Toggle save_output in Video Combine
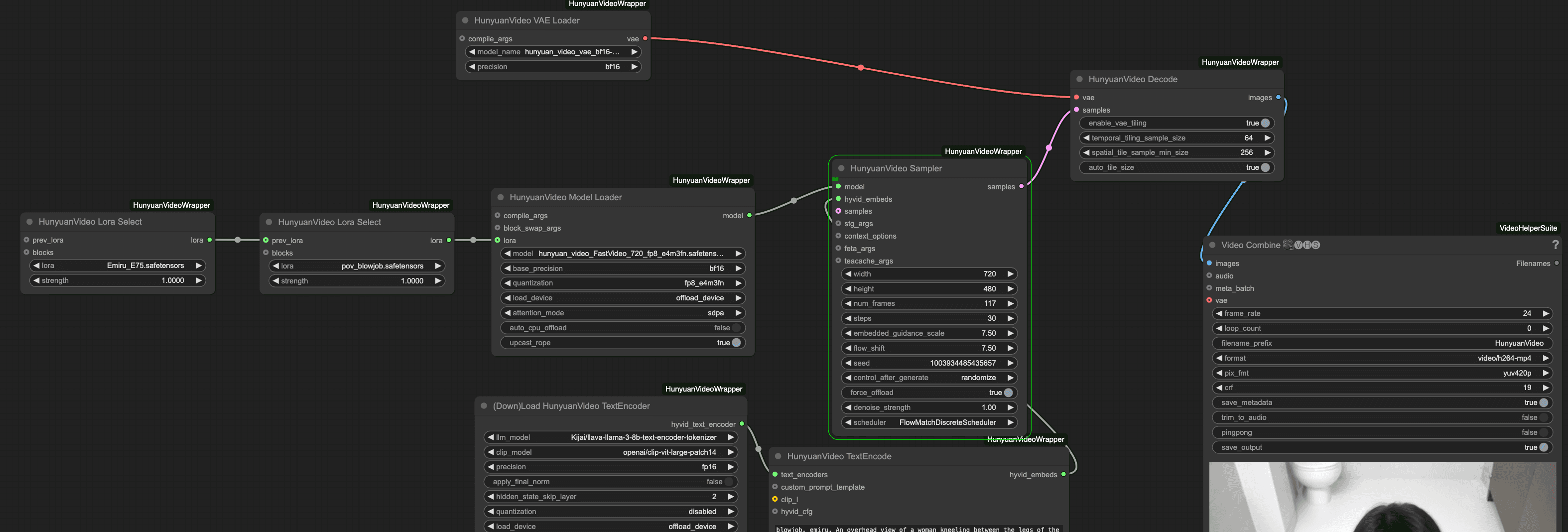Image resolution: width=1568 pixels, height=532 pixels. coord(1382,447)
